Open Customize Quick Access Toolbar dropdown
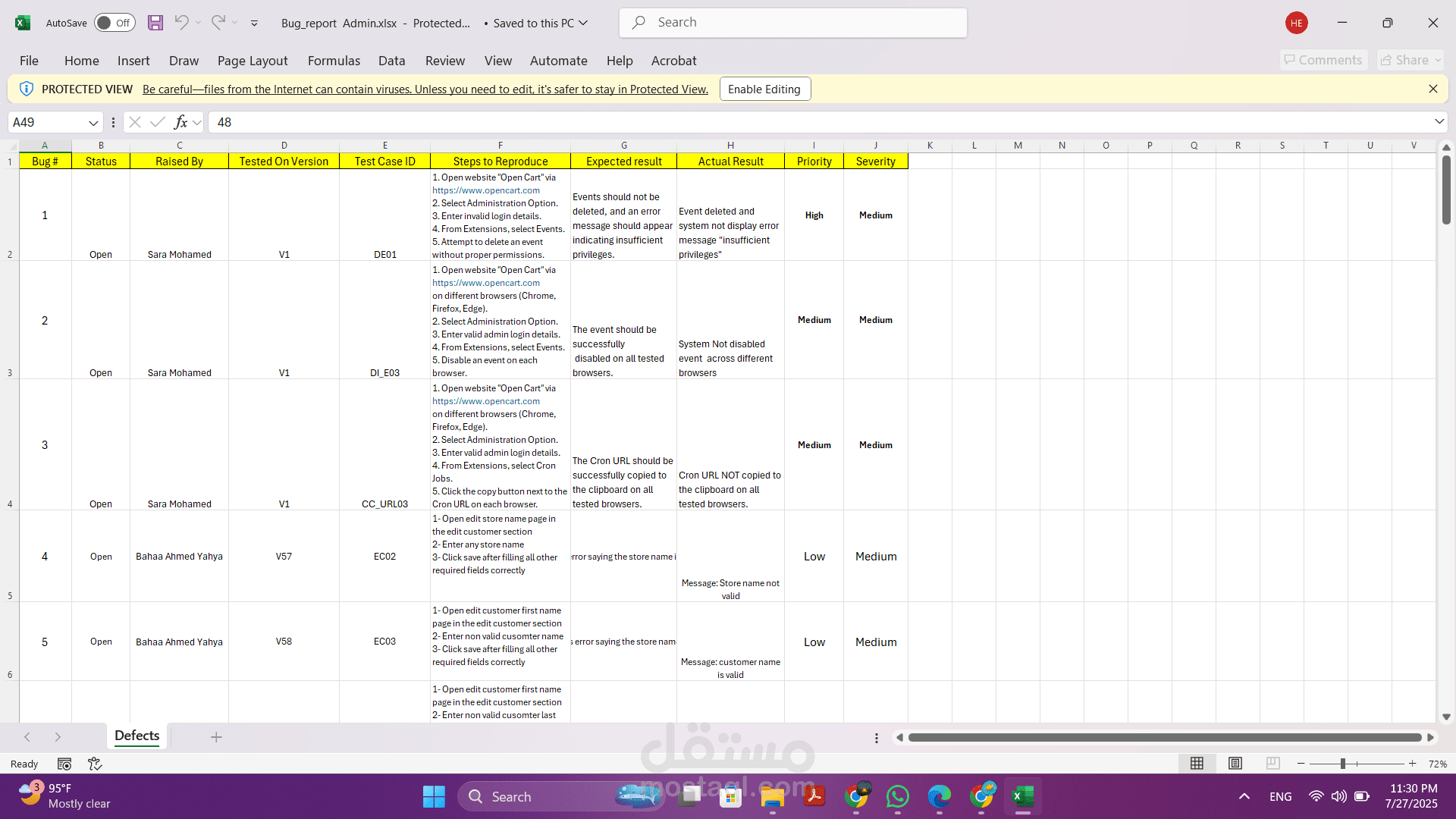1456x819 pixels. [254, 23]
